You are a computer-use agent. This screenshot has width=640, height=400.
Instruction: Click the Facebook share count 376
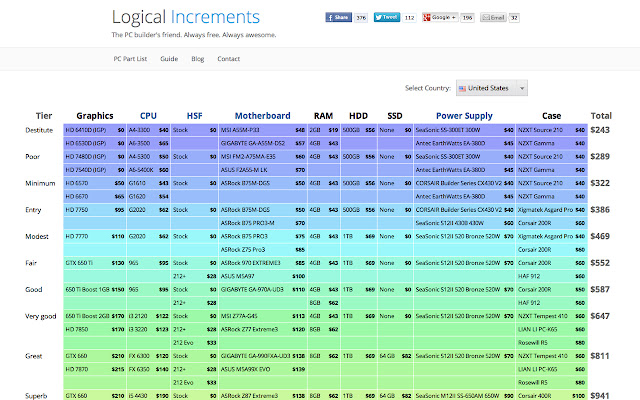[361, 18]
